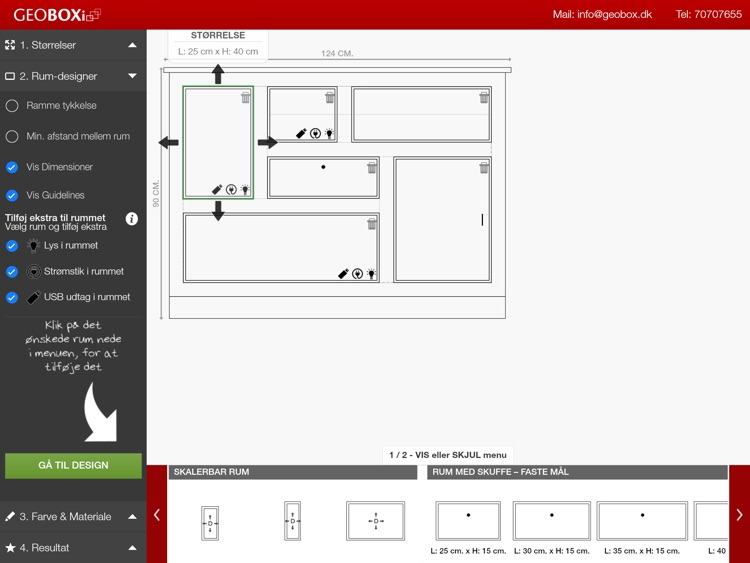Add the tall horizontal-scaling room thumbnail

tap(293, 521)
